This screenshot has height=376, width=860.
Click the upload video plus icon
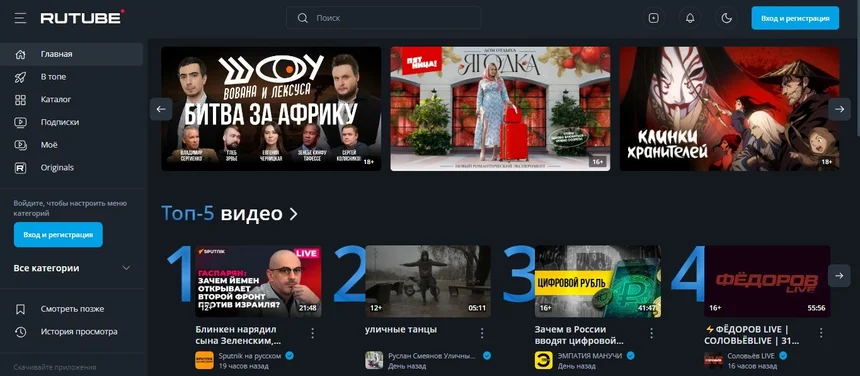tap(653, 18)
